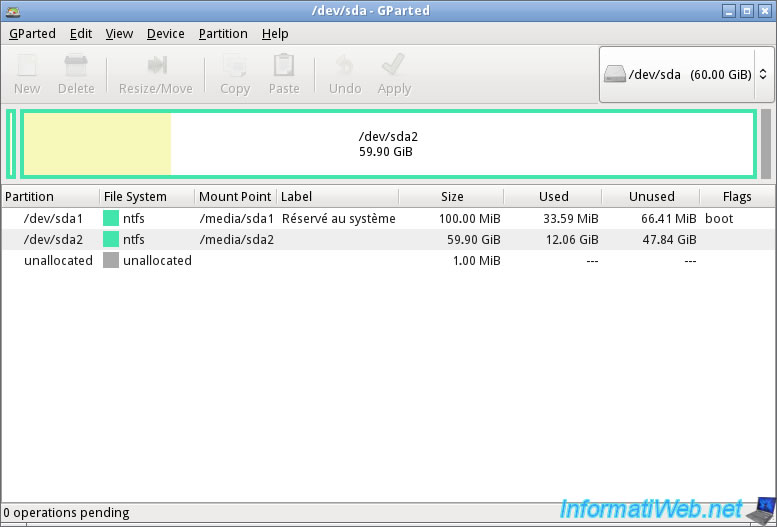Open the /dev/sda (60.00 GiB) device selector
Screen dimensions: 777x527
[x=686, y=74]
